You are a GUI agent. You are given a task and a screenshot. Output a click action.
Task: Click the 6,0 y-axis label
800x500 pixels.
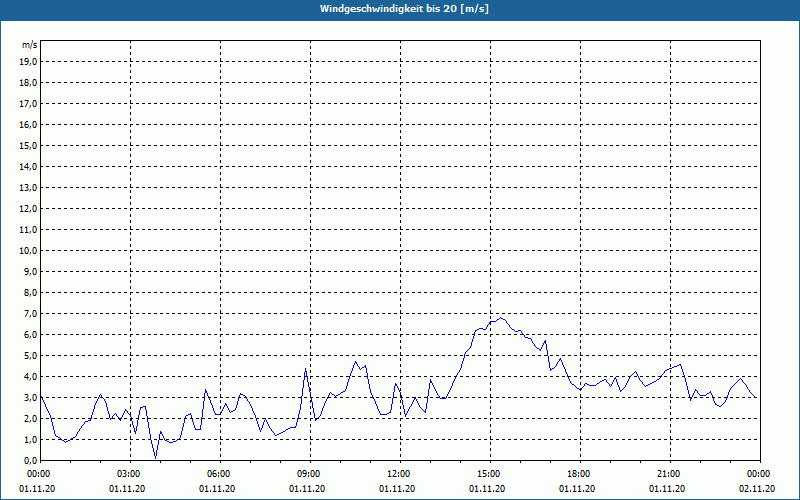[x=31, y=335]
